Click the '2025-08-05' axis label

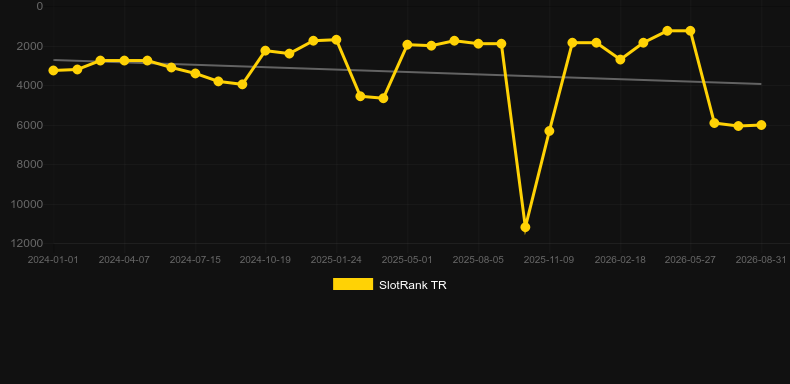(478, 260)
